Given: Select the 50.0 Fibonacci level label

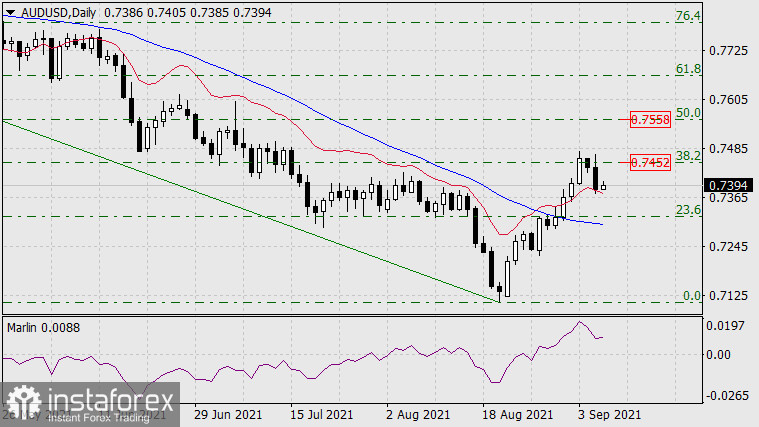Looking at the screenshot, I should (687, 114).
